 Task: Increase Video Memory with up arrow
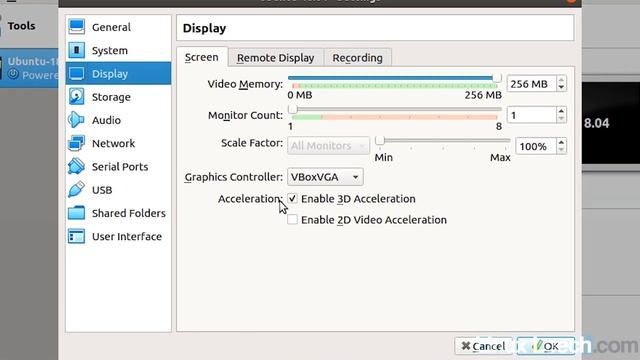[561, 80]
